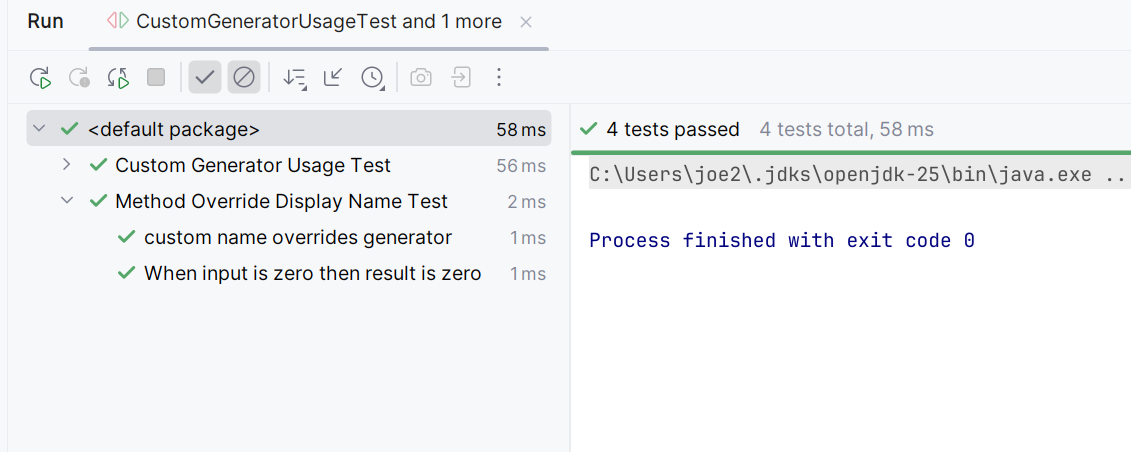Open test history clock icon

point(373,77)
